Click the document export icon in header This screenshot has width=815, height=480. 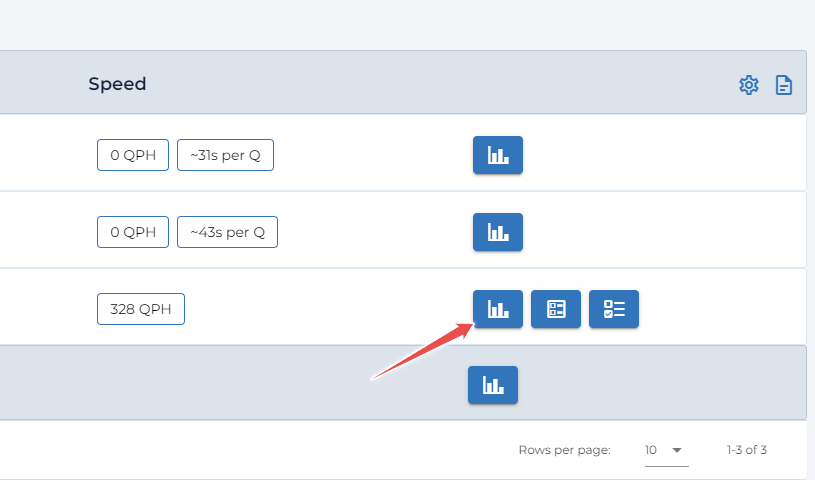click(784, 85)
